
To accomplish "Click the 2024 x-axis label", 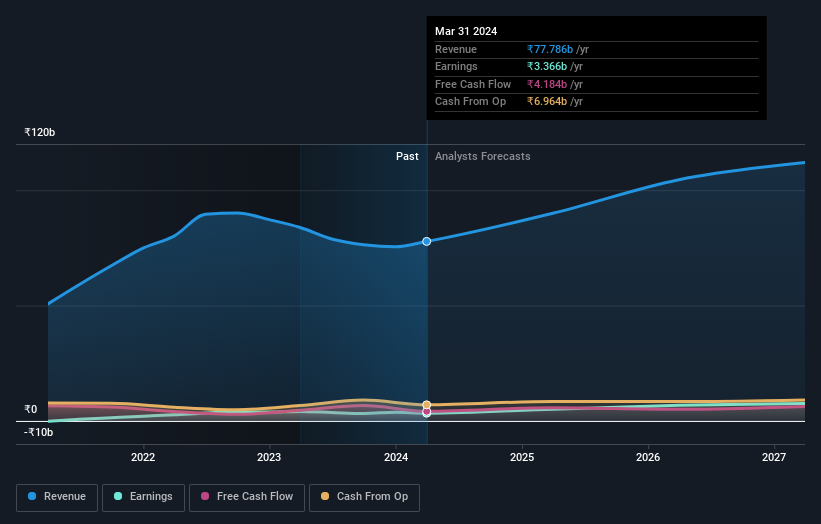I will pos(396,457).
